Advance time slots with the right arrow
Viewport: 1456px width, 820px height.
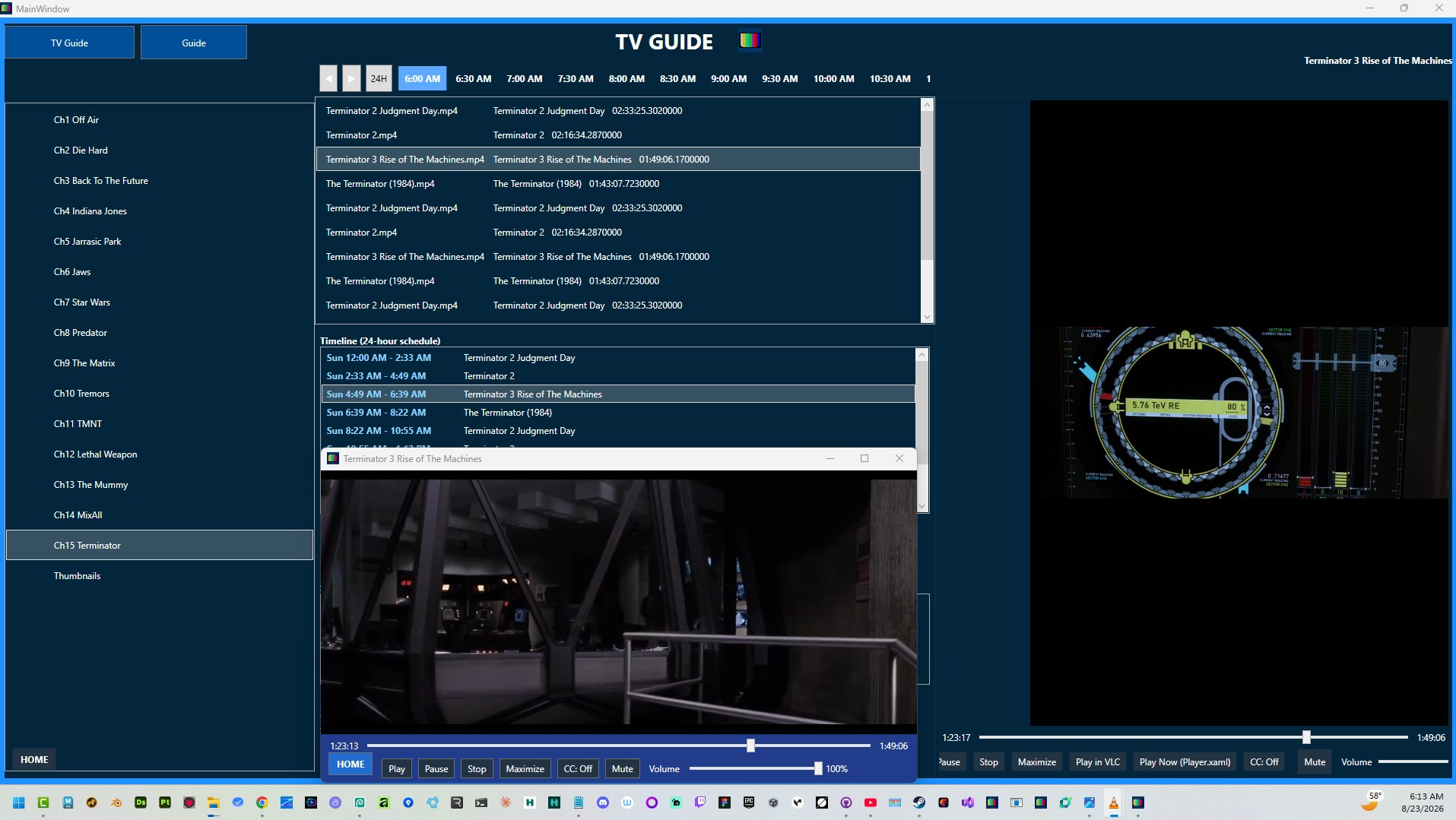click(351, 78)
